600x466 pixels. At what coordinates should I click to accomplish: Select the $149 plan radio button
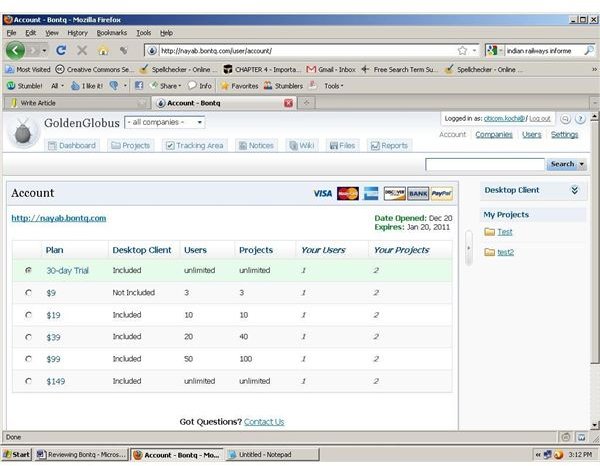click(28, 381)
